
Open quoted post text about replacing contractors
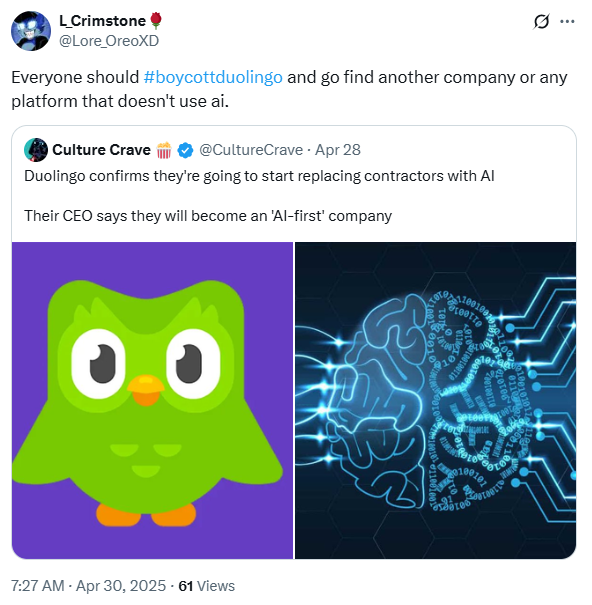click(x=259, y=176)
